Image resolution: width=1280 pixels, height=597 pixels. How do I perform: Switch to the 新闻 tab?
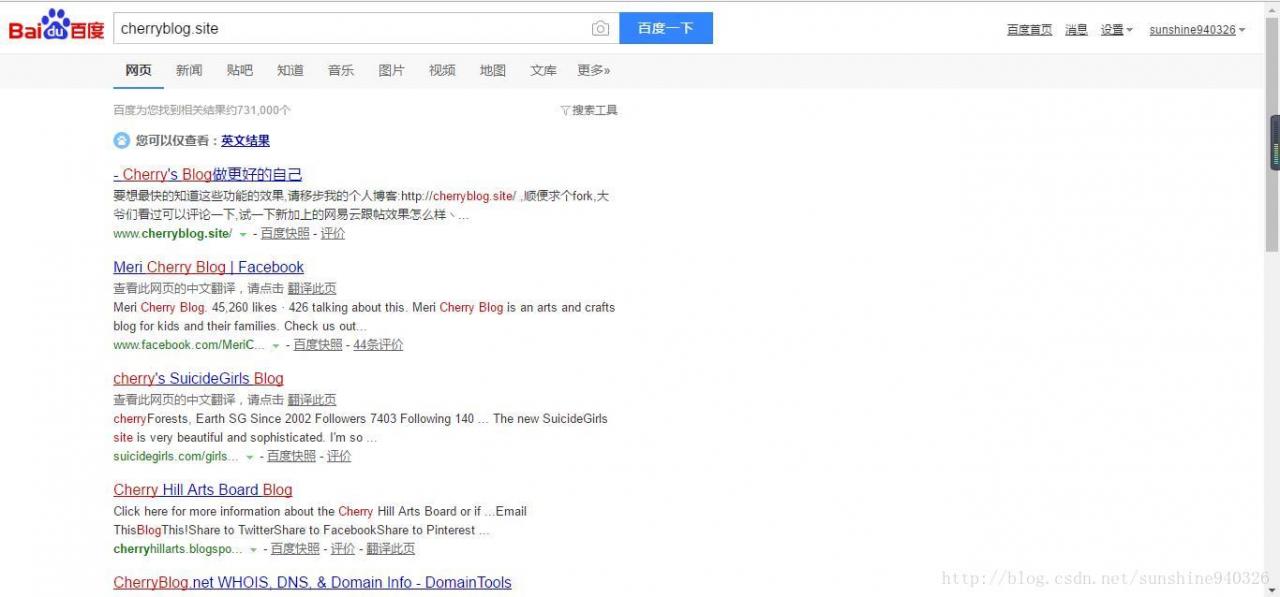[189, 70]
